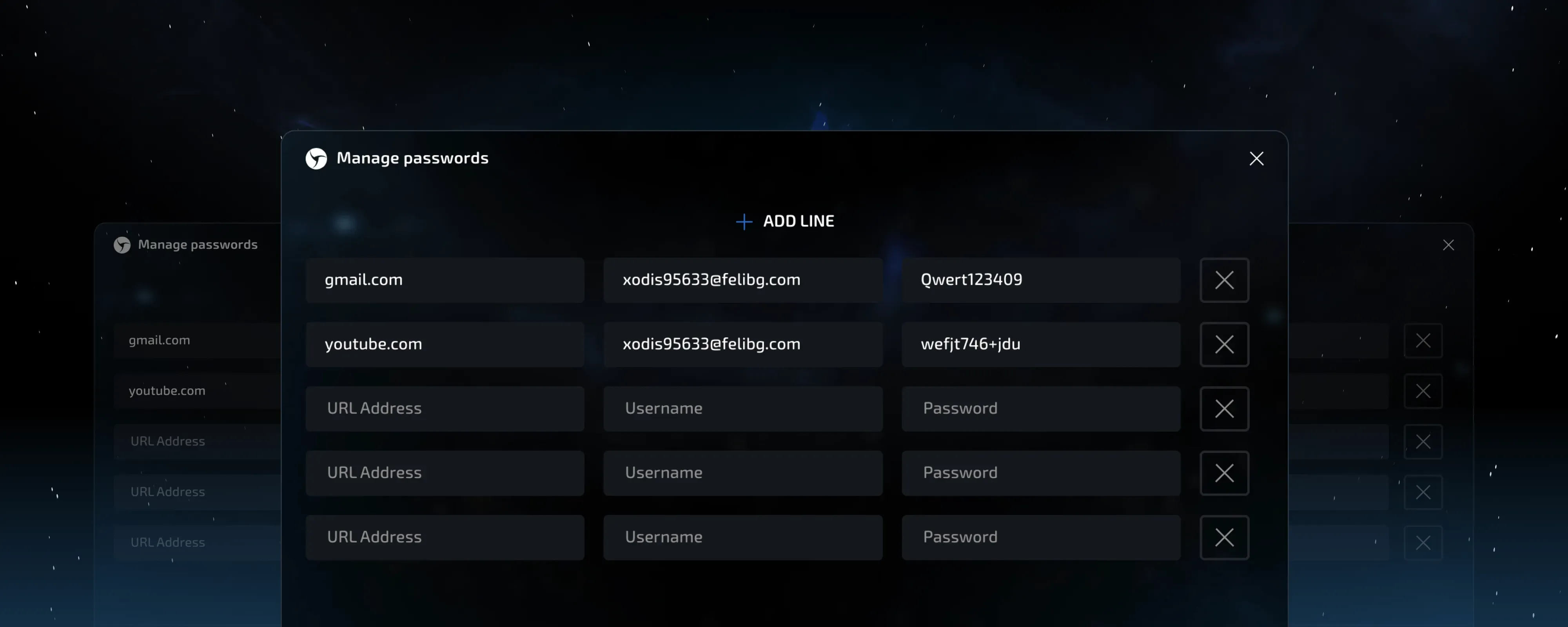Click the last row's Password field
The height and width of the screenshot is (627, 1568).
click(x=1041, y=538)
